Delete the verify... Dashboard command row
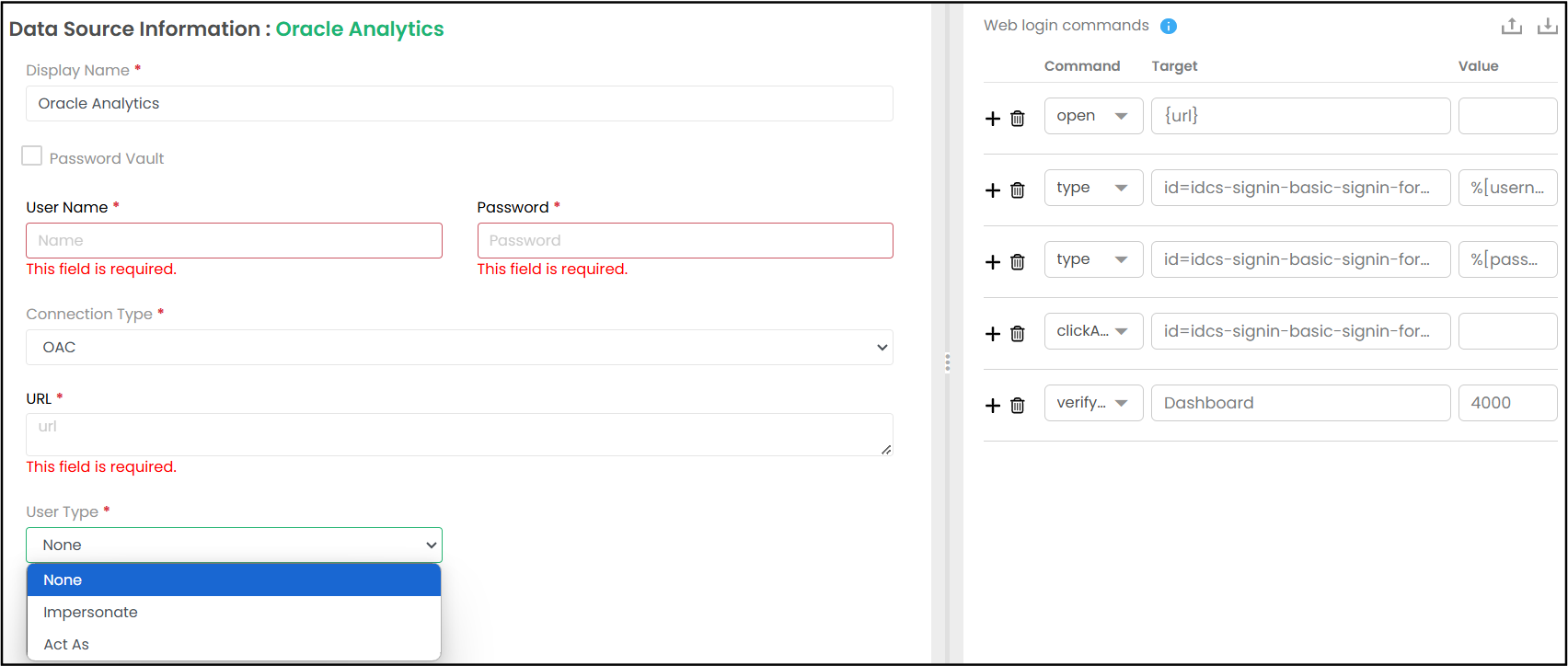This screenshot has height=666, width=1568. [x=1018, y=405]
